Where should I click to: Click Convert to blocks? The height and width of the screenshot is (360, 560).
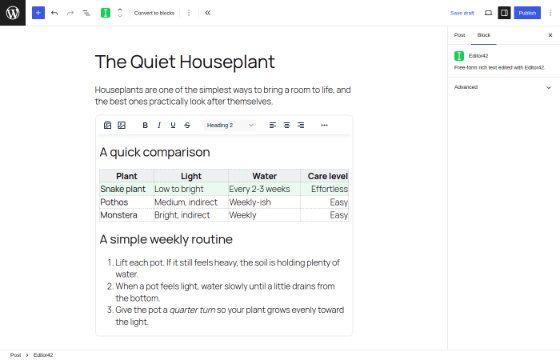[154, 13]
